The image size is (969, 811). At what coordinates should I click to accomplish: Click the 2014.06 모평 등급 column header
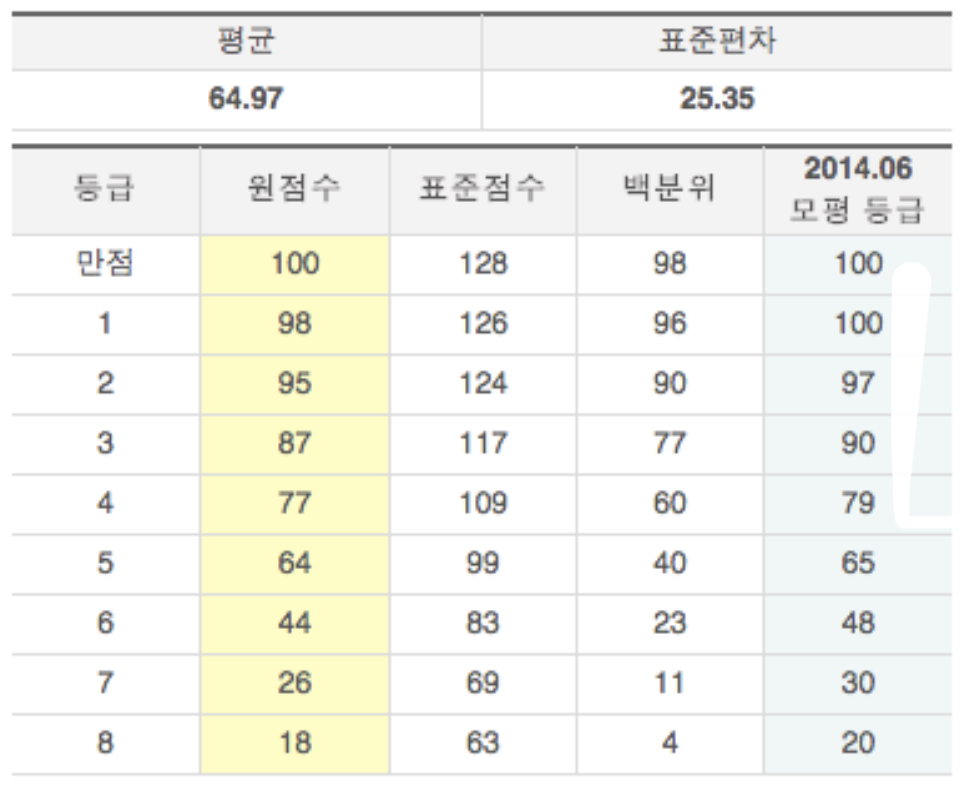[858, 190]
